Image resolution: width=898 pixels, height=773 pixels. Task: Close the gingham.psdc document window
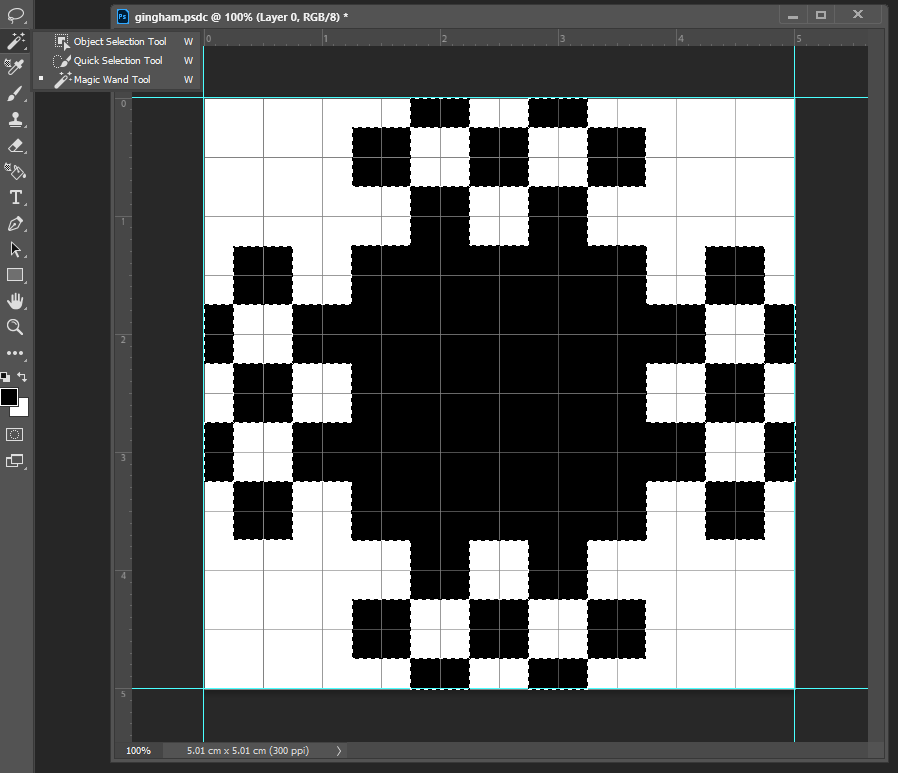857,15
